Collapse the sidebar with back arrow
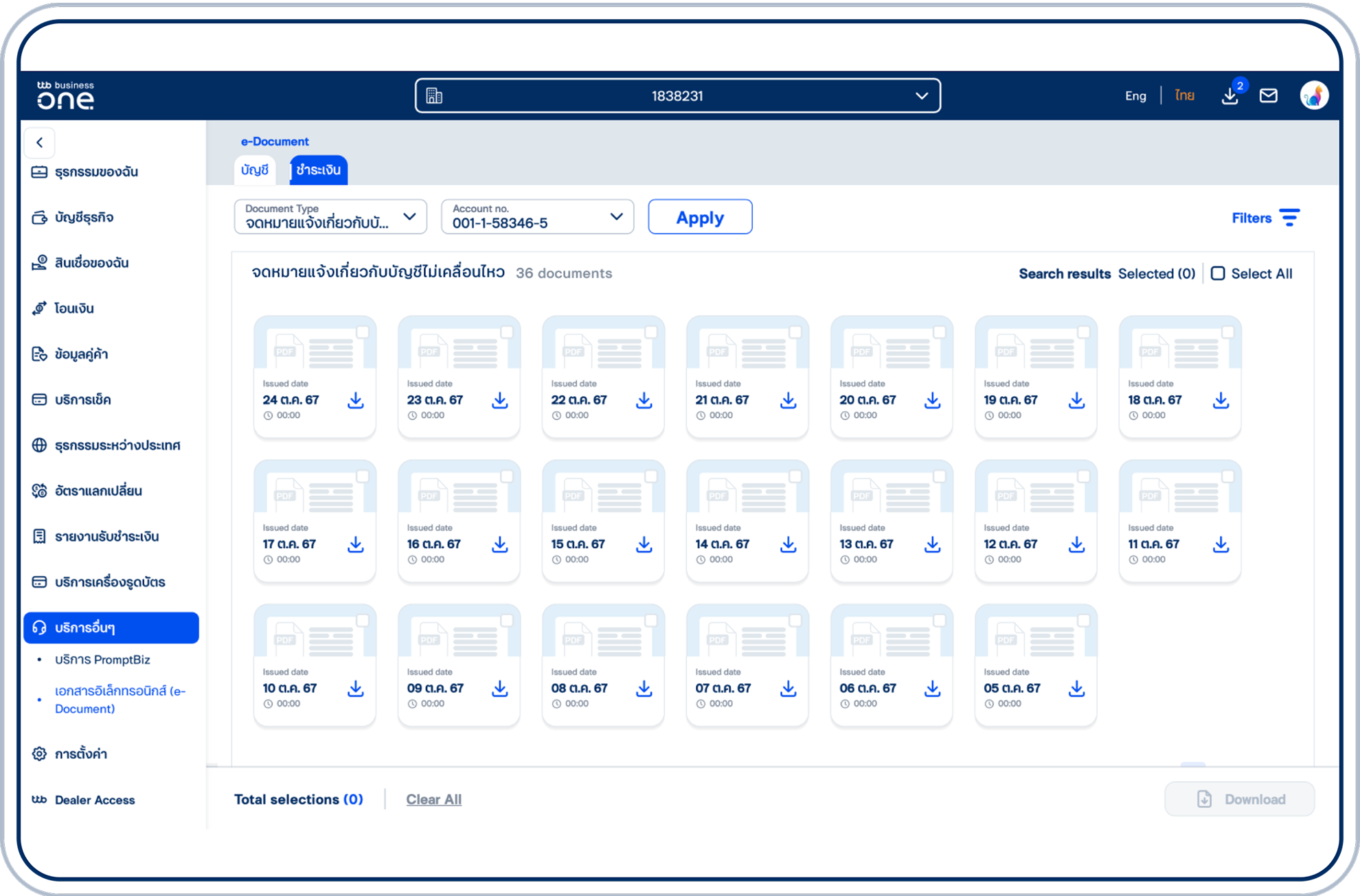1360x896 pixels. tap(40, 142)
